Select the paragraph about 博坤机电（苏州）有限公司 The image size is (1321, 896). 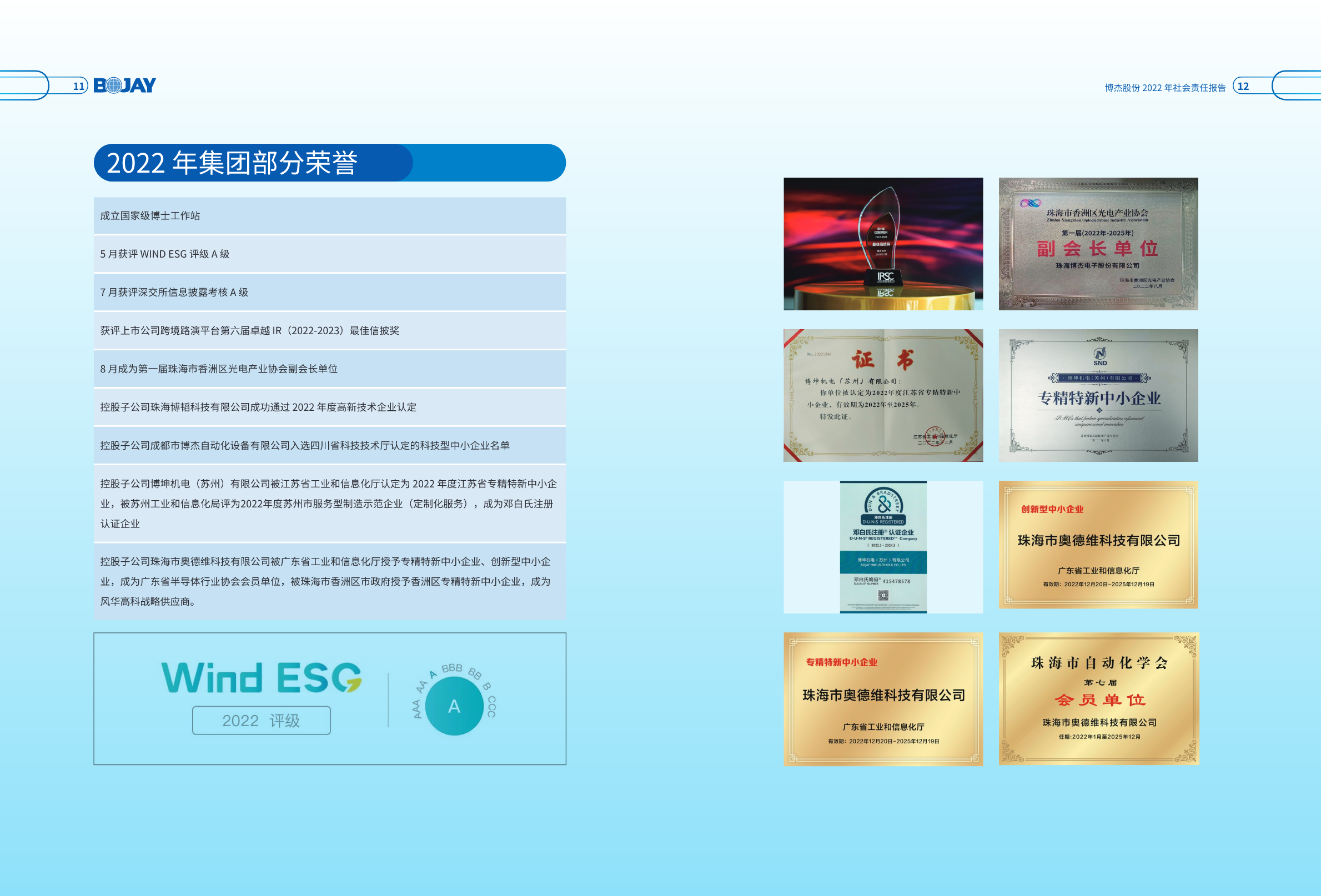click(x=330, y=504)
